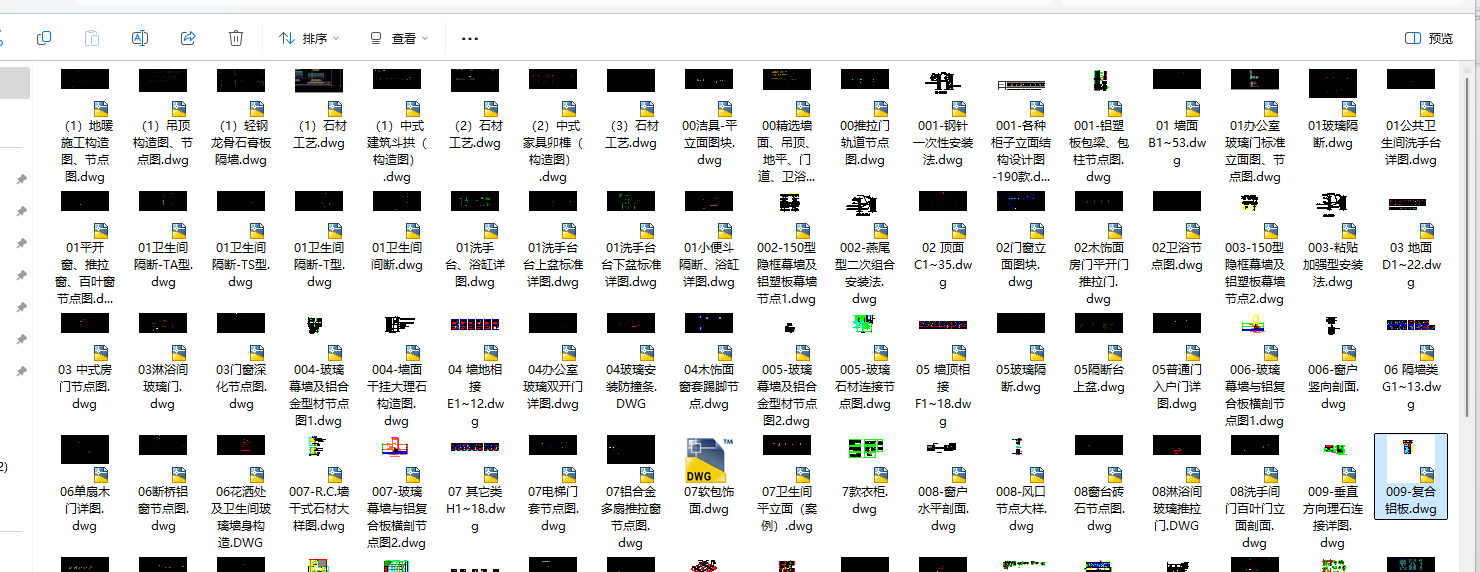This screenshot has height=572, width=1480.
Task: Click the topmost pin icon in left sidebar
Action: [x=21, y=179]
